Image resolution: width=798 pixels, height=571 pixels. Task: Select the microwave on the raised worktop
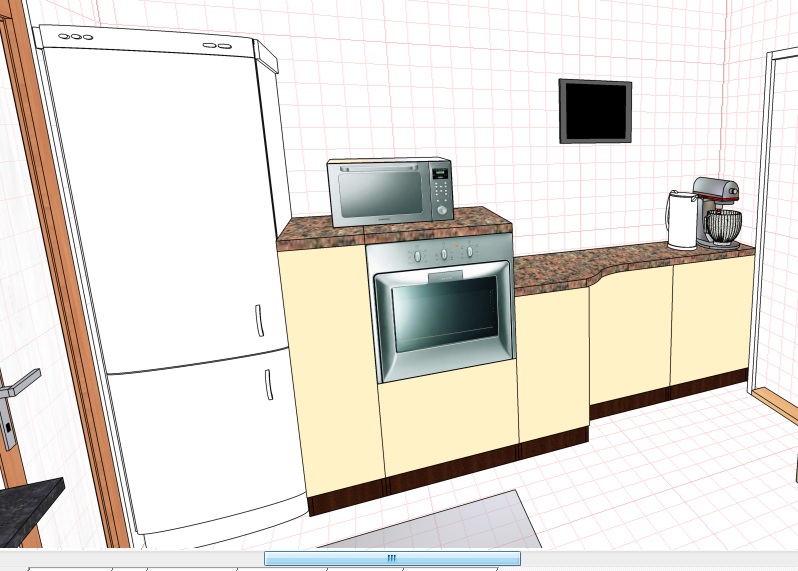click(x=390, y=191)
